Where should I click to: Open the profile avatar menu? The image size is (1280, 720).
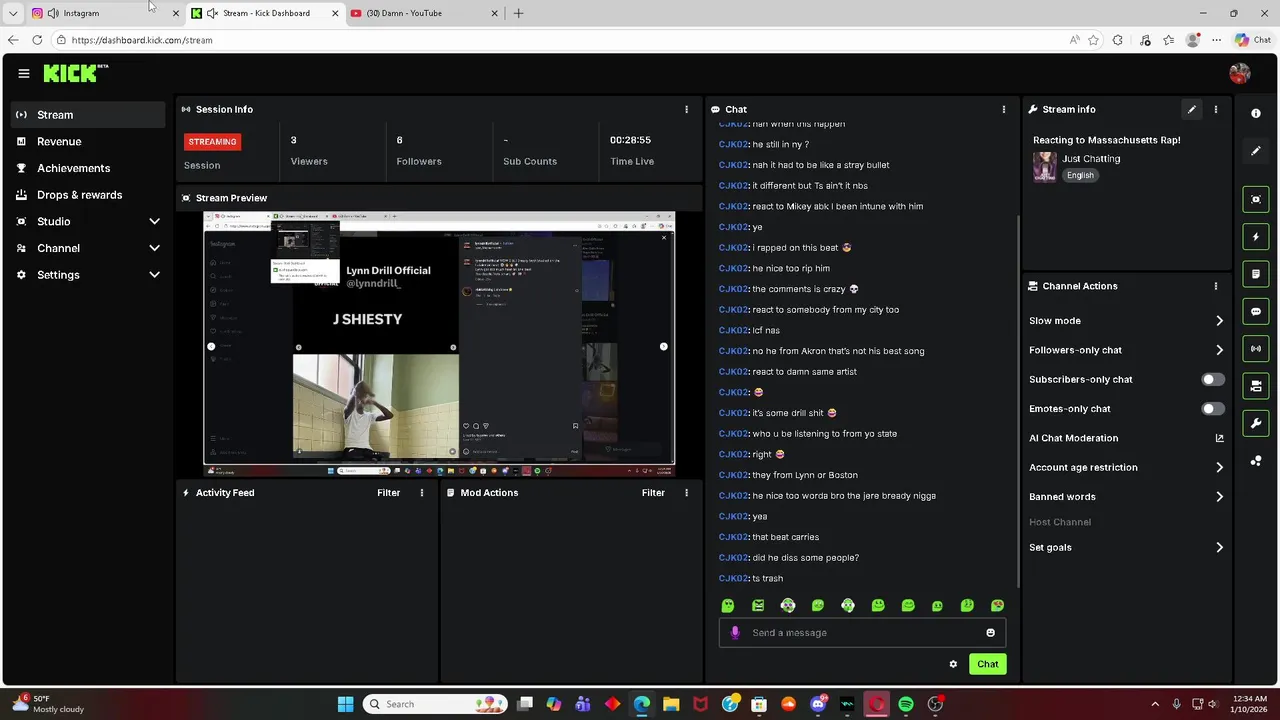[1240, 73]
